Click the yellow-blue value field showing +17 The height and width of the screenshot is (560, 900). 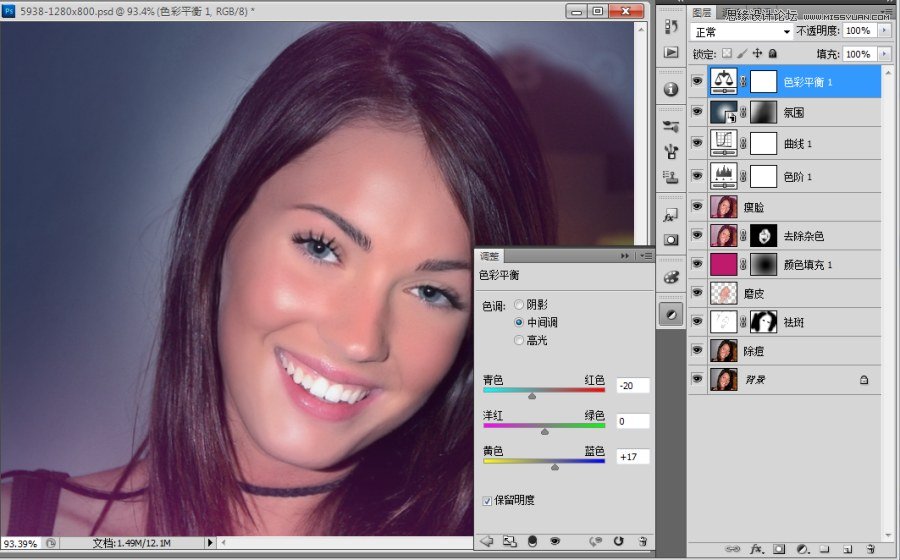coord(633,457)
